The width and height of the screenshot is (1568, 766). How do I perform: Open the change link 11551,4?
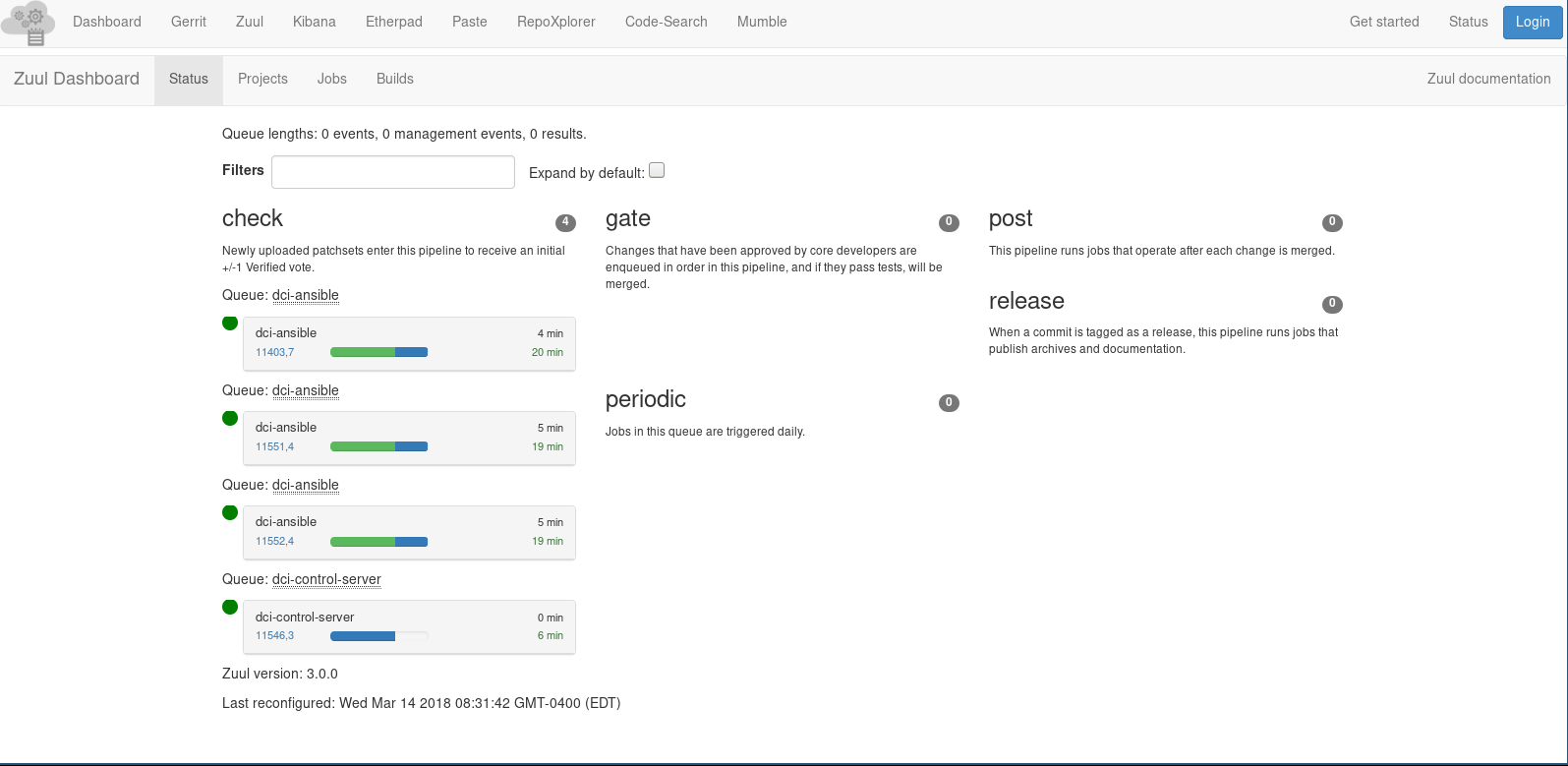coord(274,446)
